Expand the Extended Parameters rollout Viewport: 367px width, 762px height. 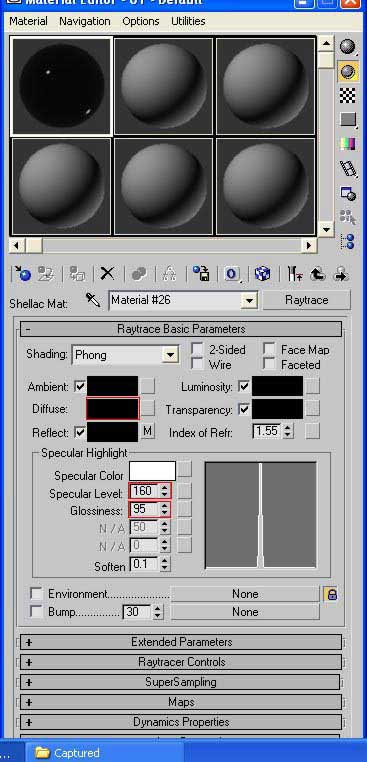pos(181,641)
